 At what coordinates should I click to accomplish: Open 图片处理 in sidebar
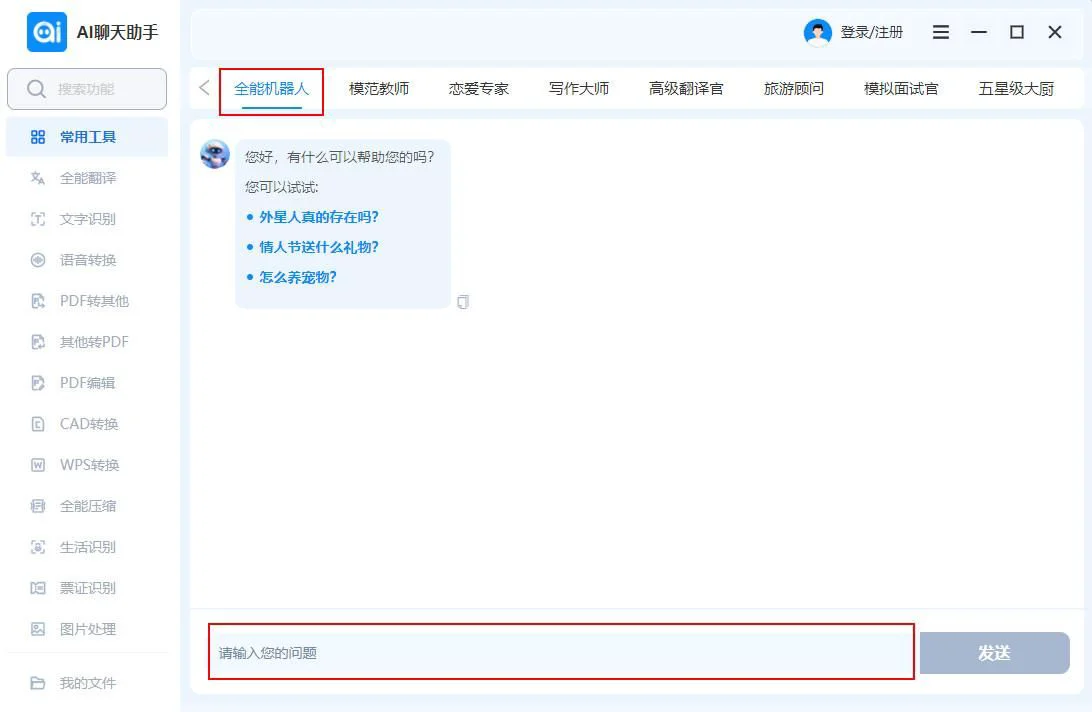(x=87, y=630)
